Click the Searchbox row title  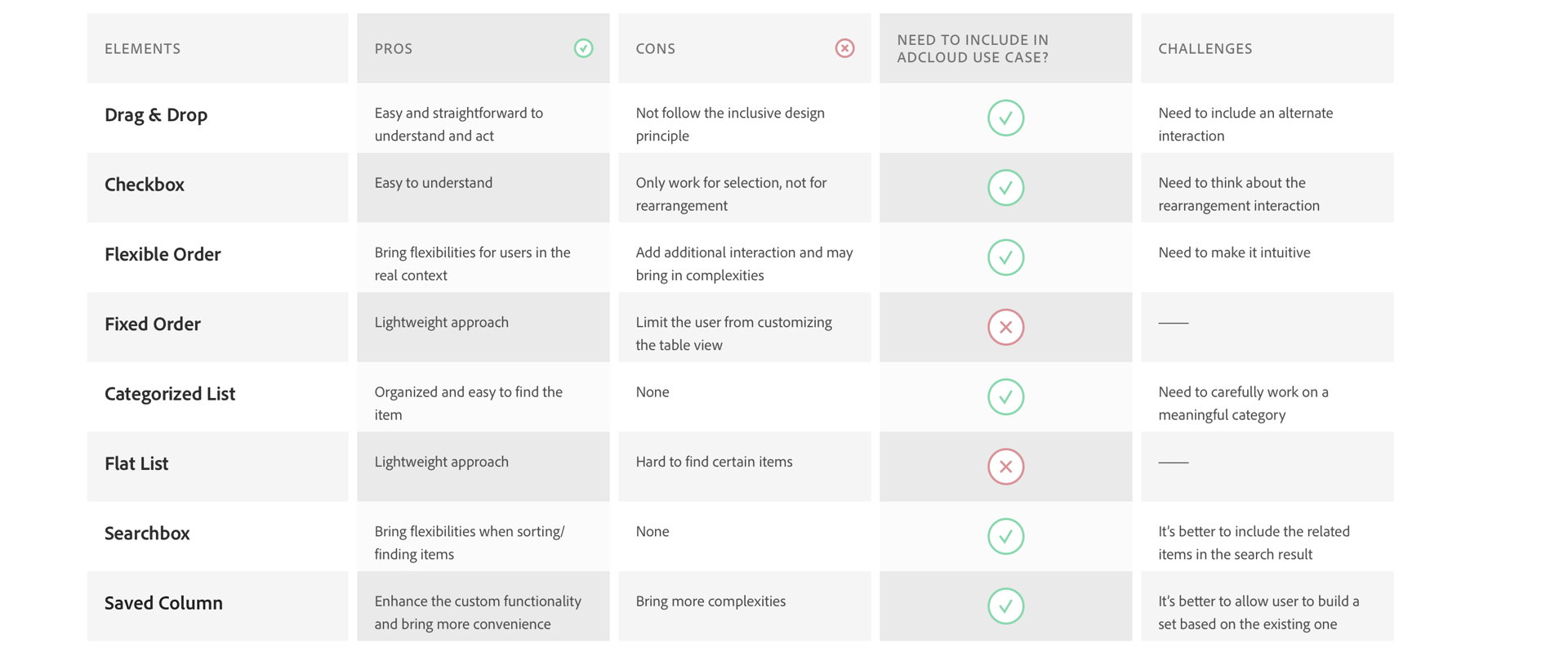click(x=147, y=533)
